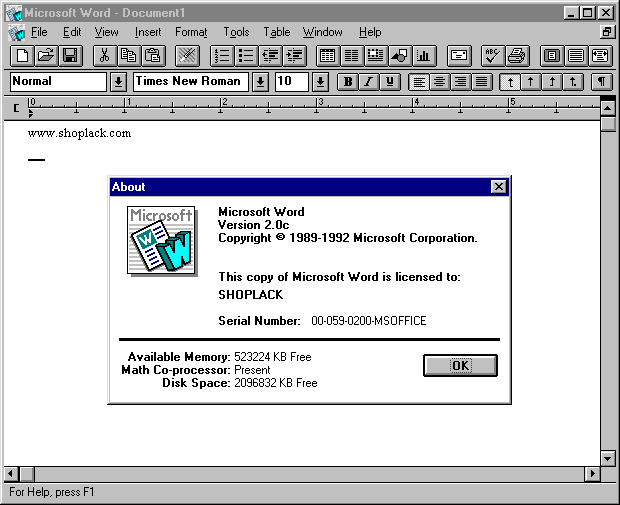This screenshot has height=505, width=620.
Task: Print document with the printer icon
Action: tap(517, 56)
